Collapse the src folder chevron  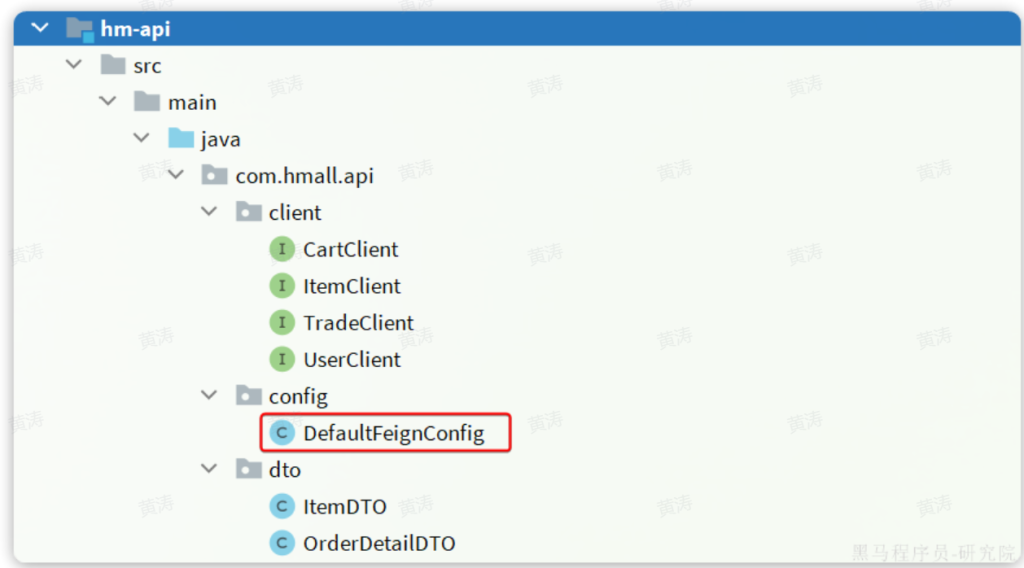74,66
